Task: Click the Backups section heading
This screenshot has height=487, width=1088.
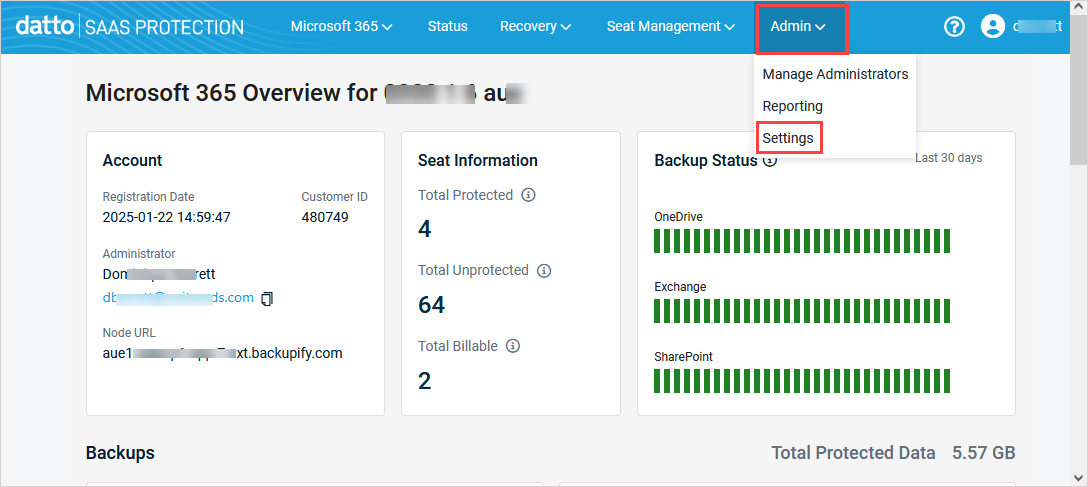Action: click(120, 453)
